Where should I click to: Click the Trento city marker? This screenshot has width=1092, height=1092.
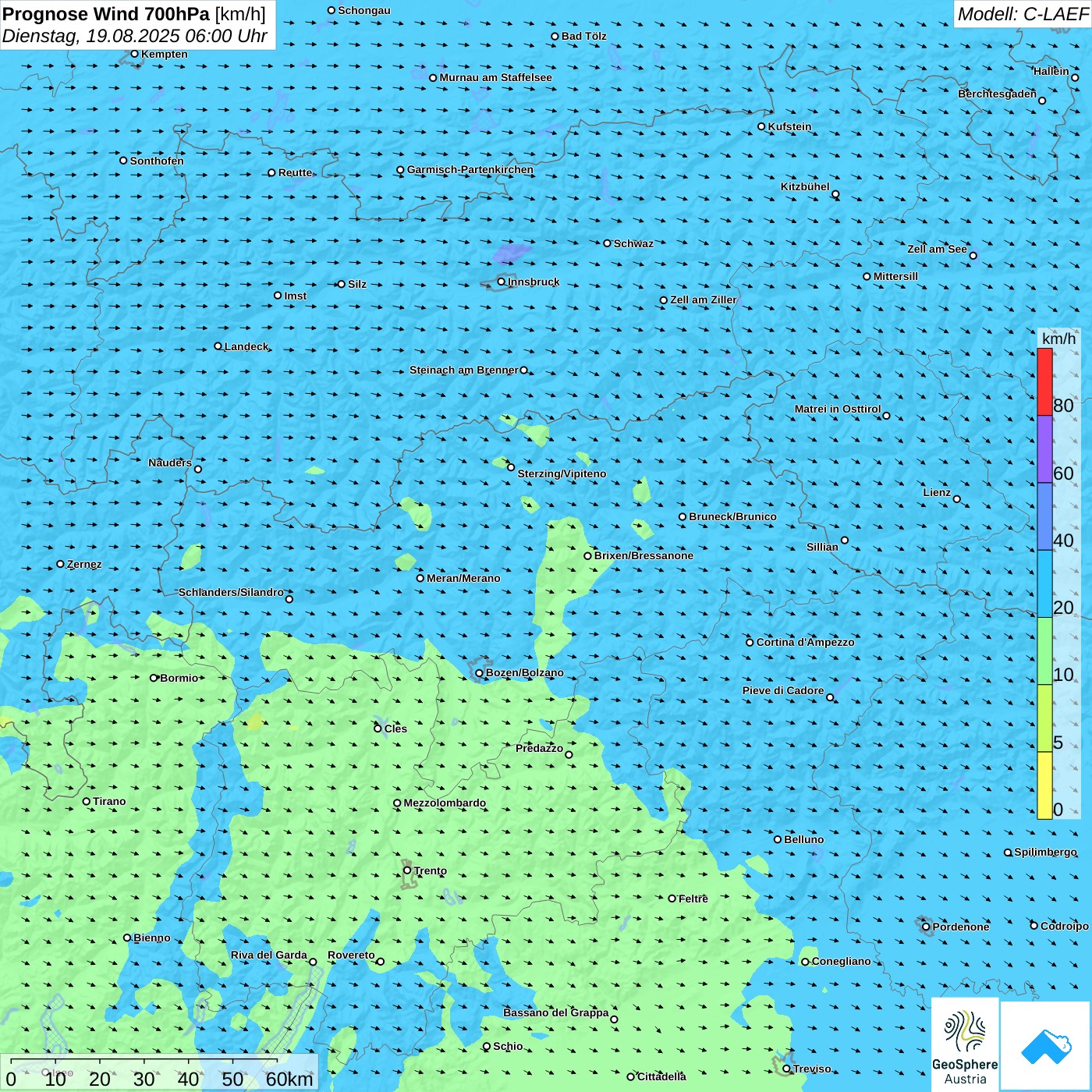coord(407,870)
